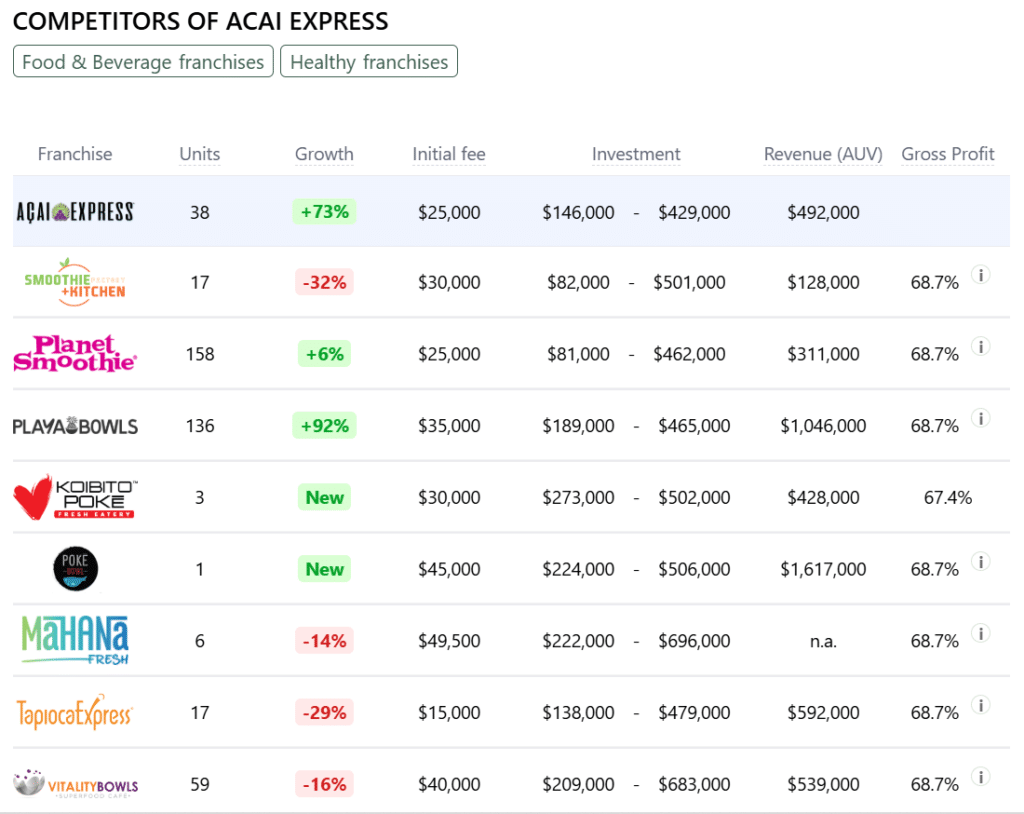This screenshot has height=814, width=1024.
Task: Click the $696,000 investment maximum
Action: (x=694, y=641)
